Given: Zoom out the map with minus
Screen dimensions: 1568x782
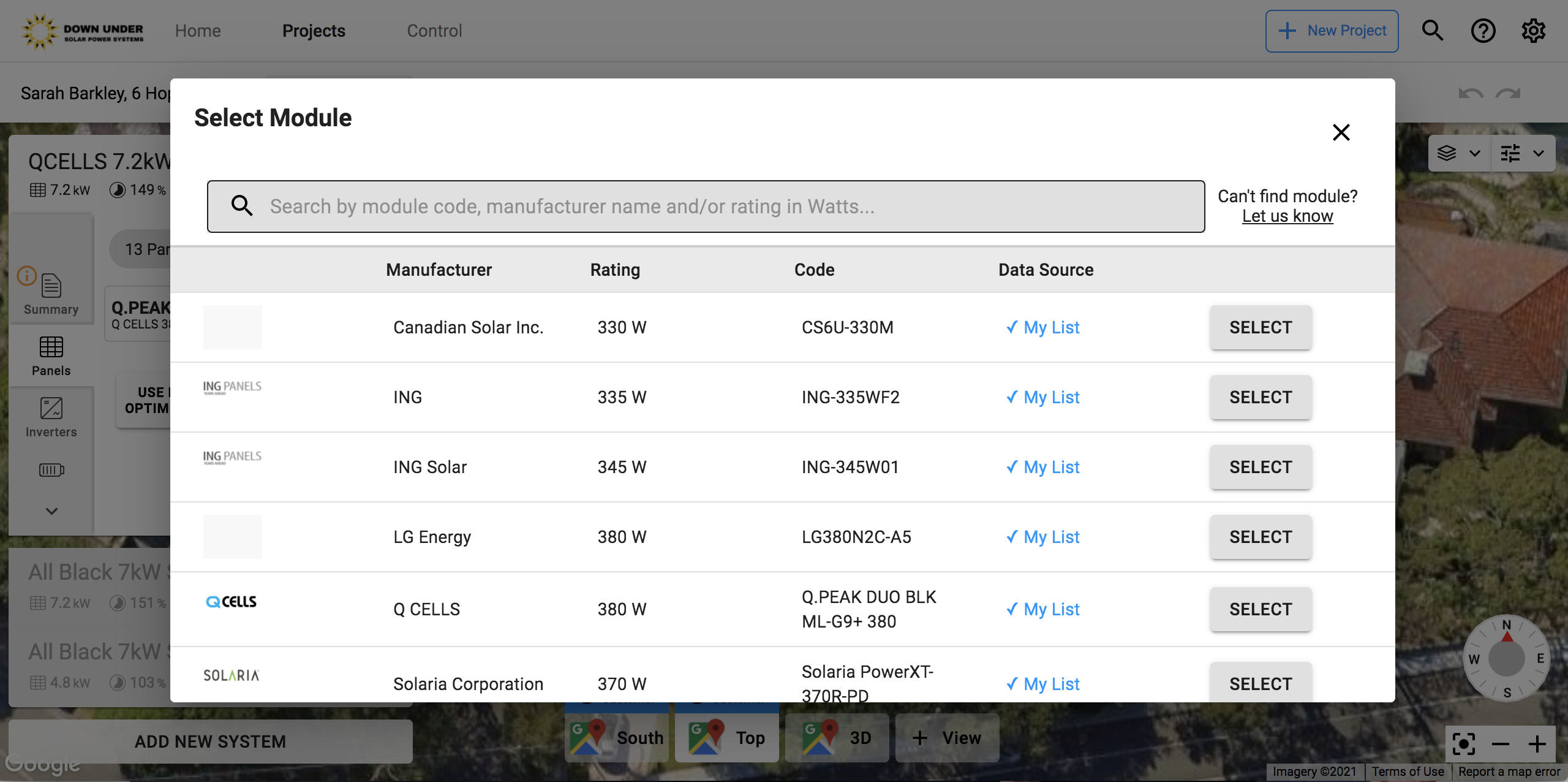Looking at the screenshot, I should [x=1501, y=745].
